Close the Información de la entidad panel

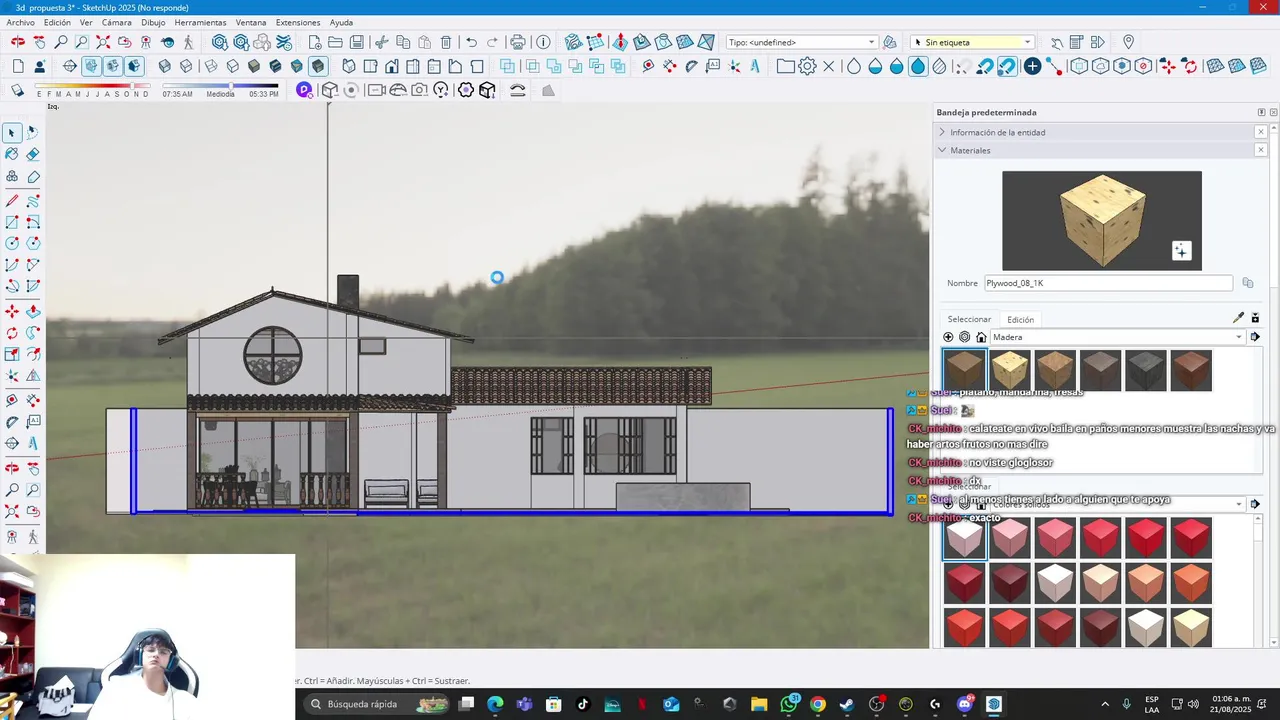[1260, 132]
